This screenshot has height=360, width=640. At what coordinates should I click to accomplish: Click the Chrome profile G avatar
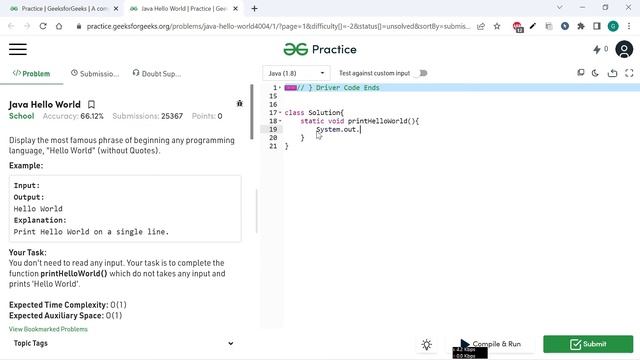point(613,26)
